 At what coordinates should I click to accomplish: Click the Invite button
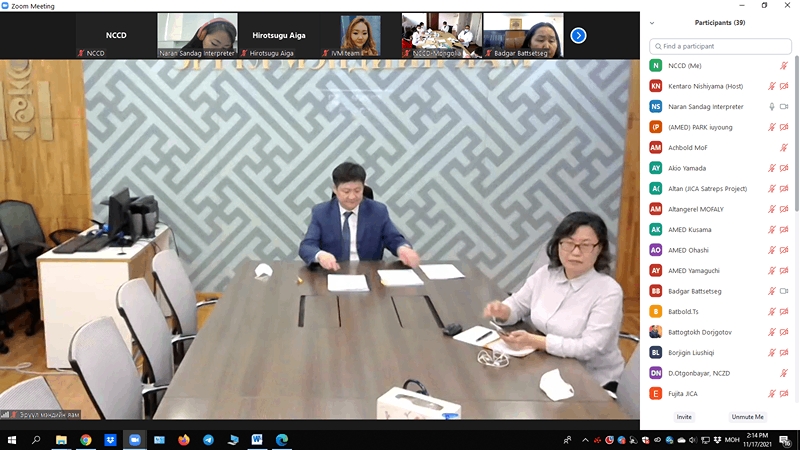coord(684,417)
